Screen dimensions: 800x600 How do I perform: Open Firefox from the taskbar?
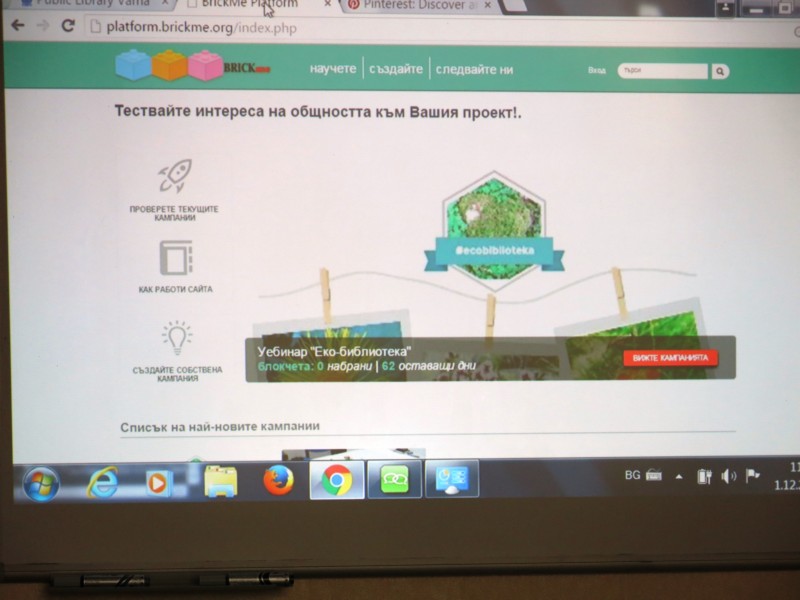coord(278,481)
